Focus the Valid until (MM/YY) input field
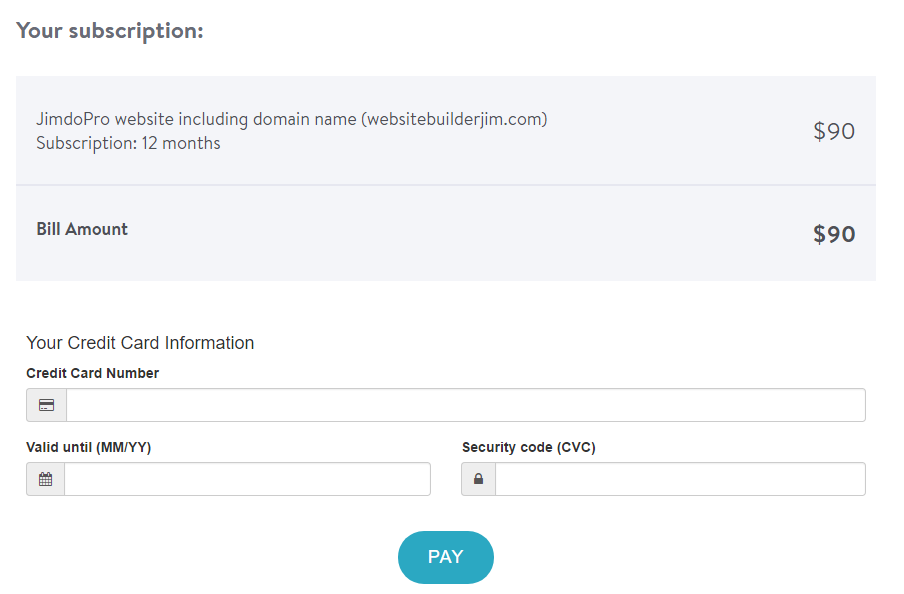This screenshot has height=594, width=904. click(247, 479)
